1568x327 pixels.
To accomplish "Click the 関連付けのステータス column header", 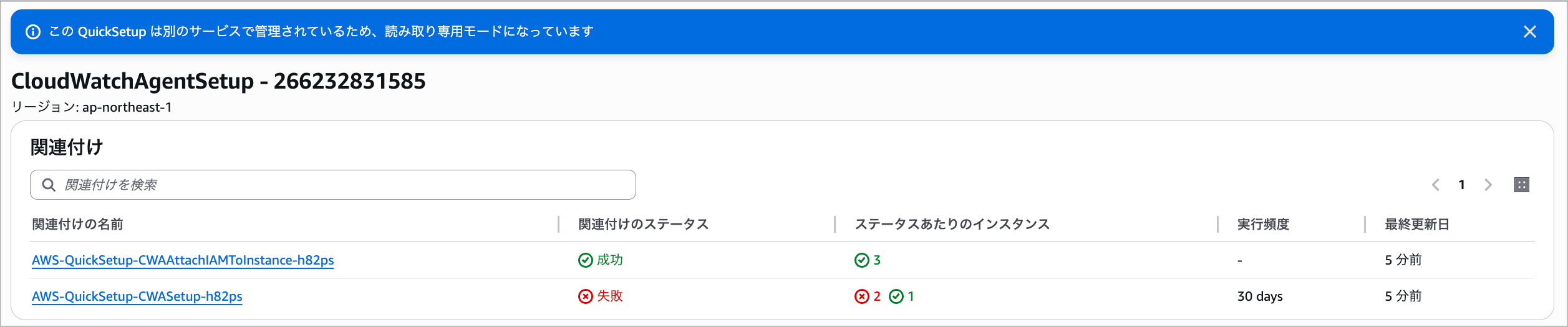I will 643,224.
